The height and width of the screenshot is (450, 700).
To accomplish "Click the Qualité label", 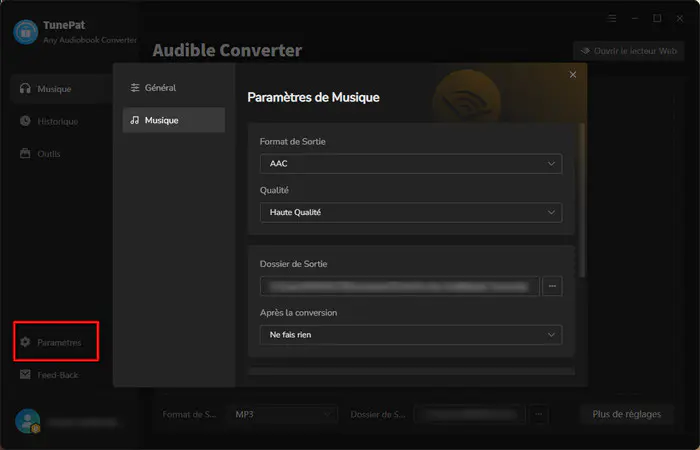I will (x=274, y=190).
